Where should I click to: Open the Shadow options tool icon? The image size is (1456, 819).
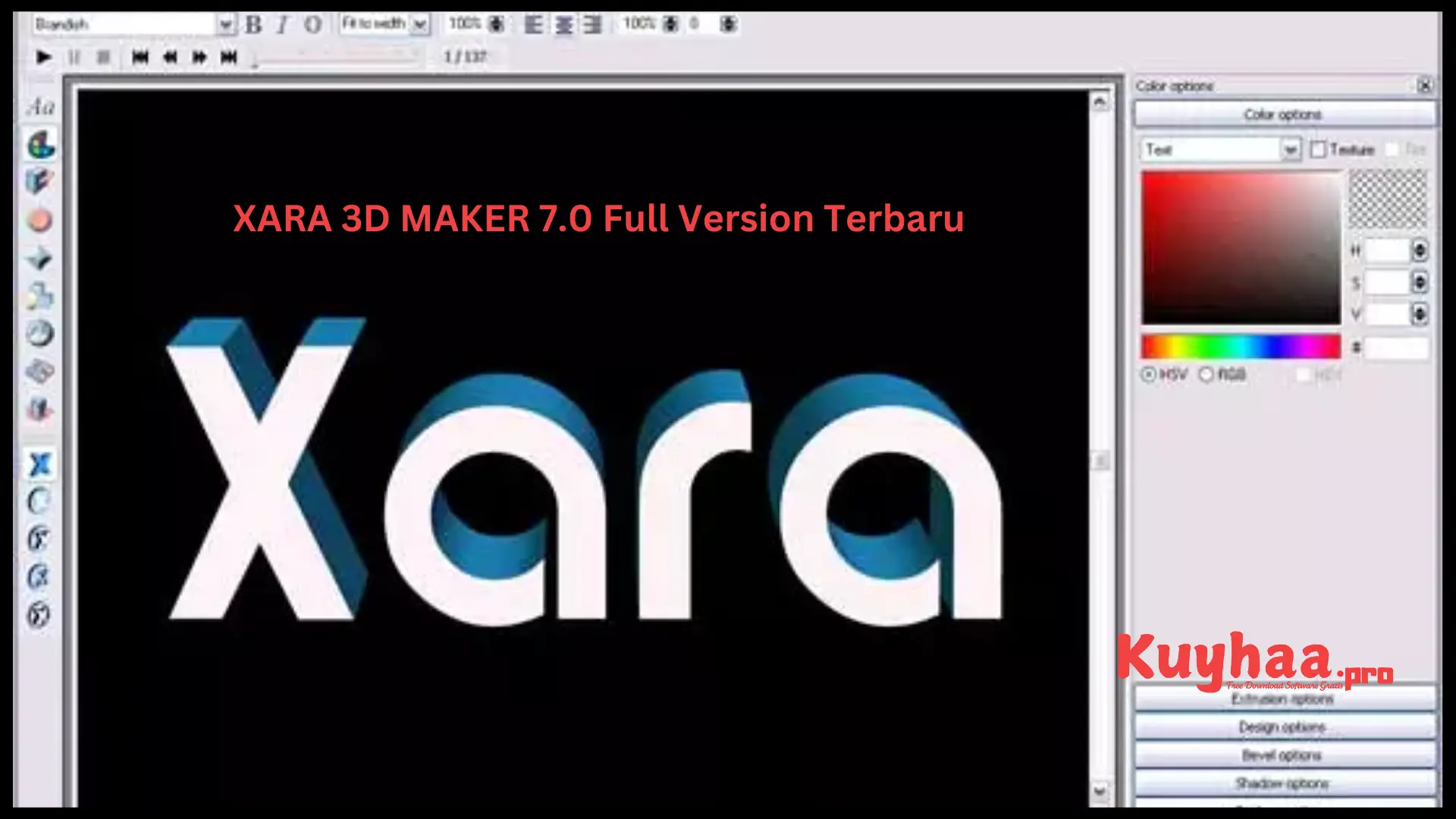pyautogui.click(x=39, y=296)
